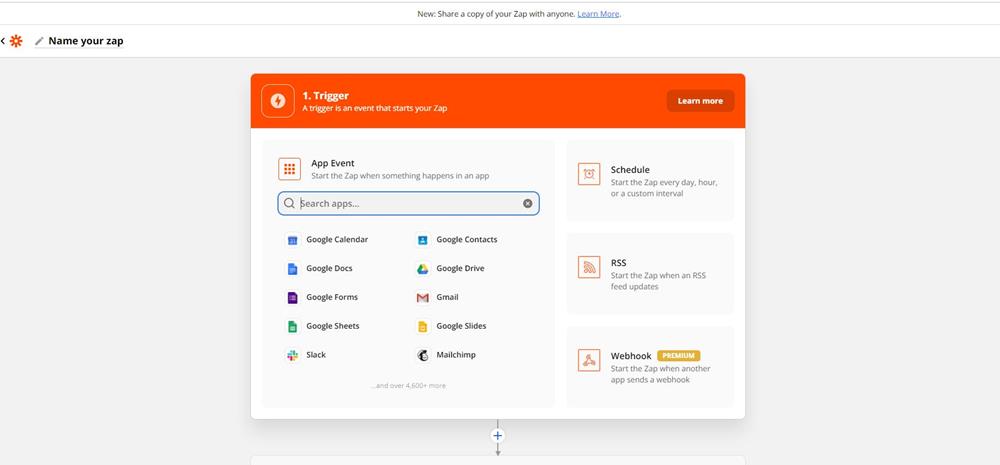Select the Slack icon

coord(293,355)
